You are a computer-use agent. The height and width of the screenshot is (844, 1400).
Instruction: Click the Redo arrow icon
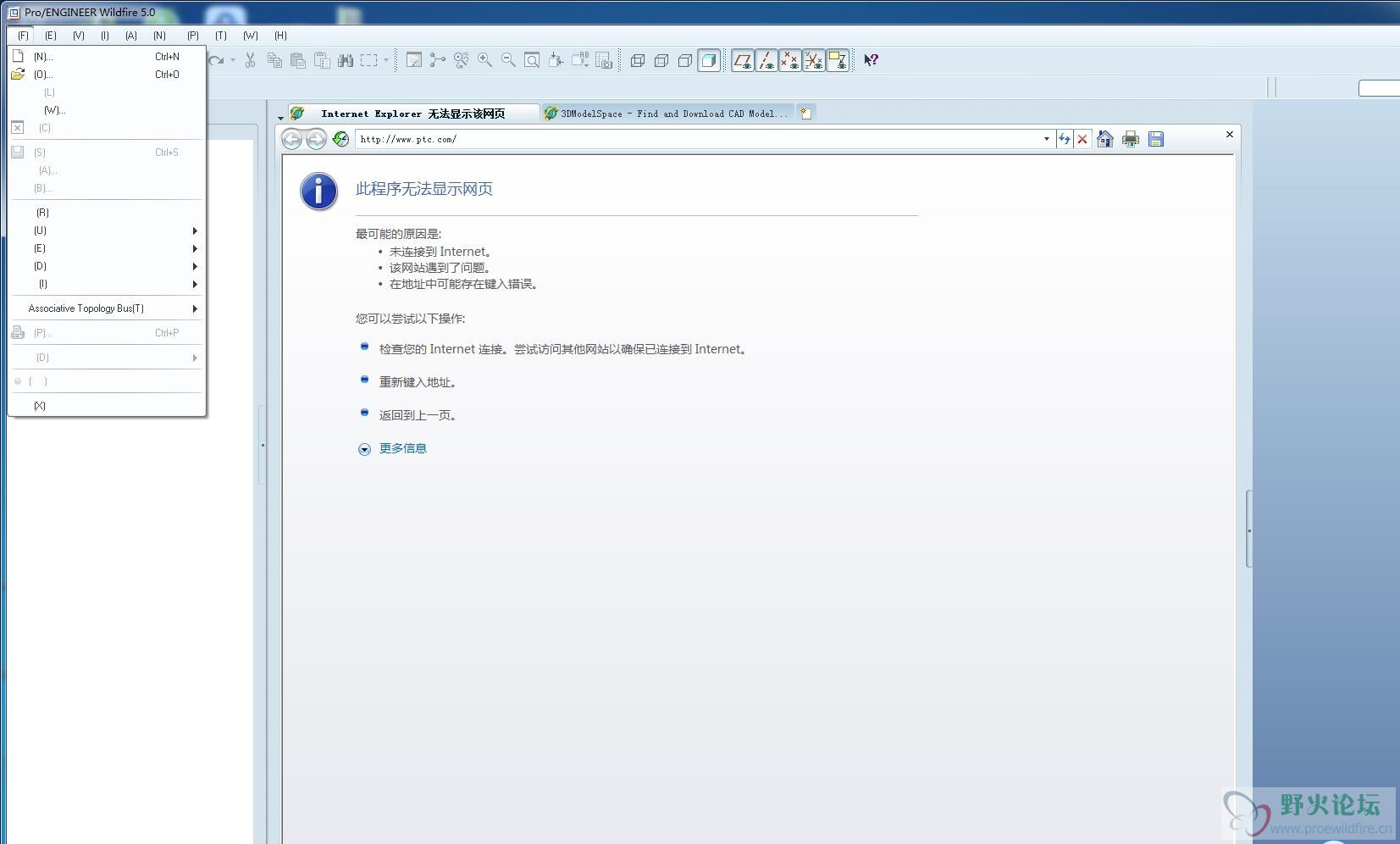[x=217, y=60]
